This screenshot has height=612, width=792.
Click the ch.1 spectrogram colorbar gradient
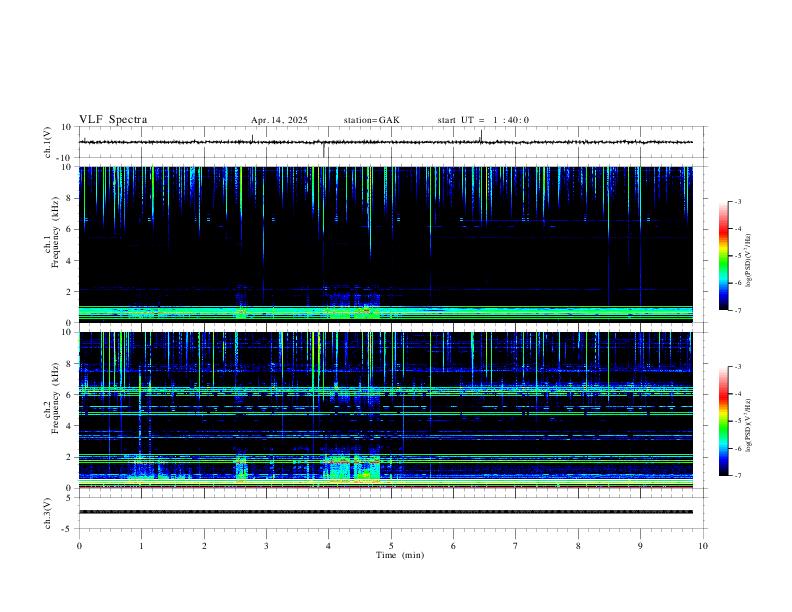(x=723, y=256)
